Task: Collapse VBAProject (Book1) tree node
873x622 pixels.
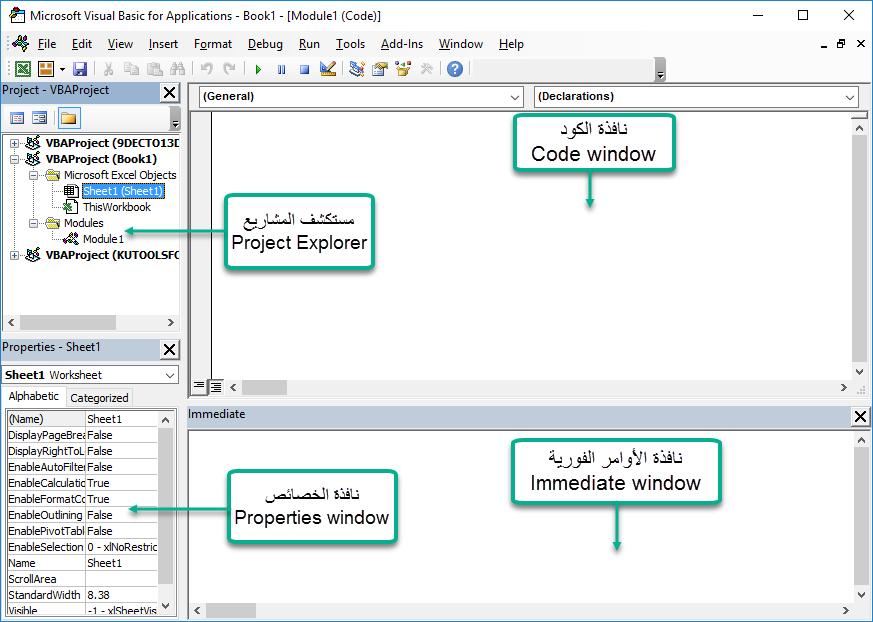Action: [14, 159]
